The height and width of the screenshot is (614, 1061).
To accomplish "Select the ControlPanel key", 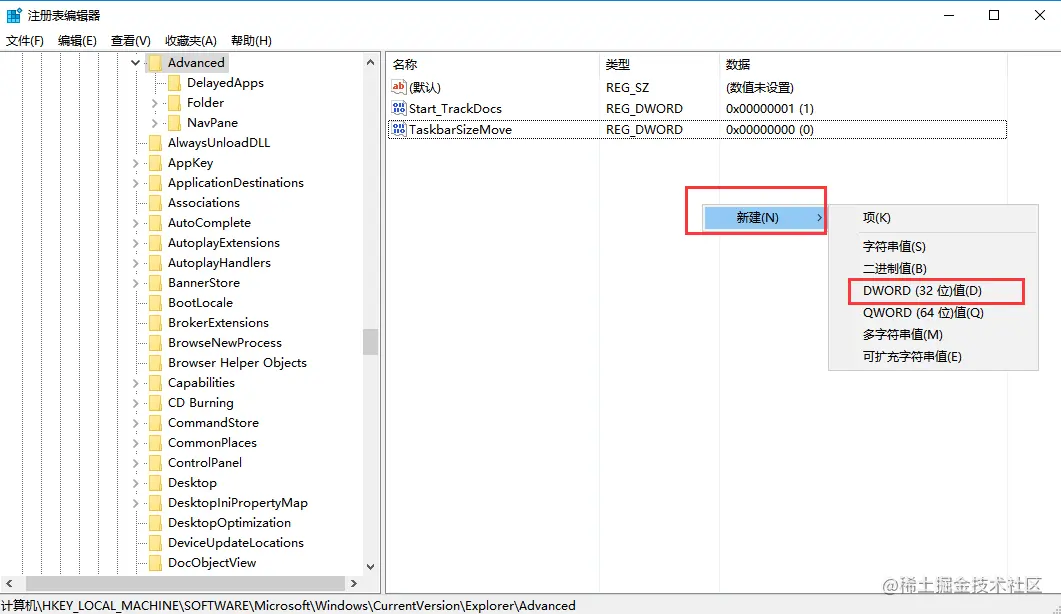I will click(x=205, y=462).
